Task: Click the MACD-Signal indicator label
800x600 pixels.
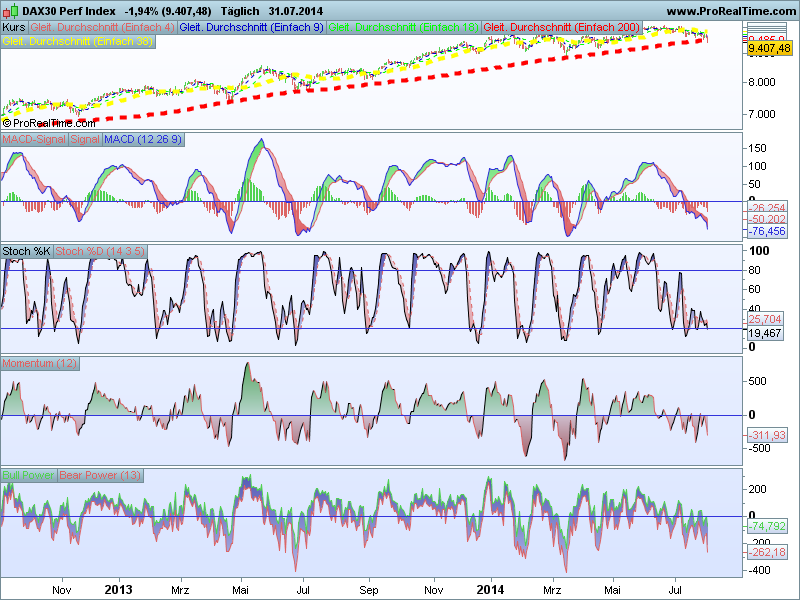Action: [34, 139]
